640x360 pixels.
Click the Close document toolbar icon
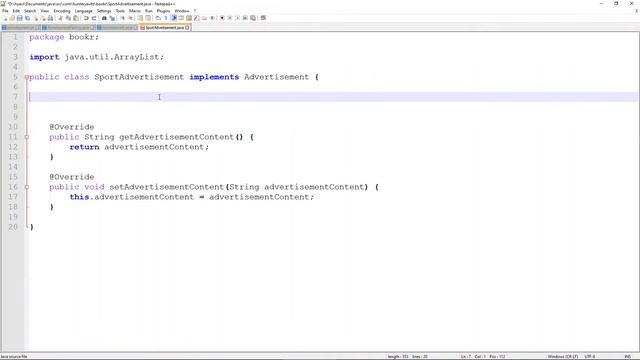[36, 18]
